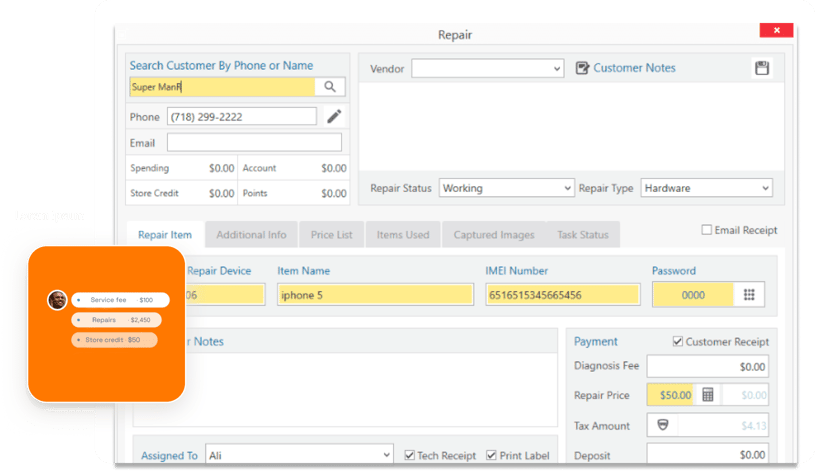Click the customer search magnifier icon

pos(329,87)
